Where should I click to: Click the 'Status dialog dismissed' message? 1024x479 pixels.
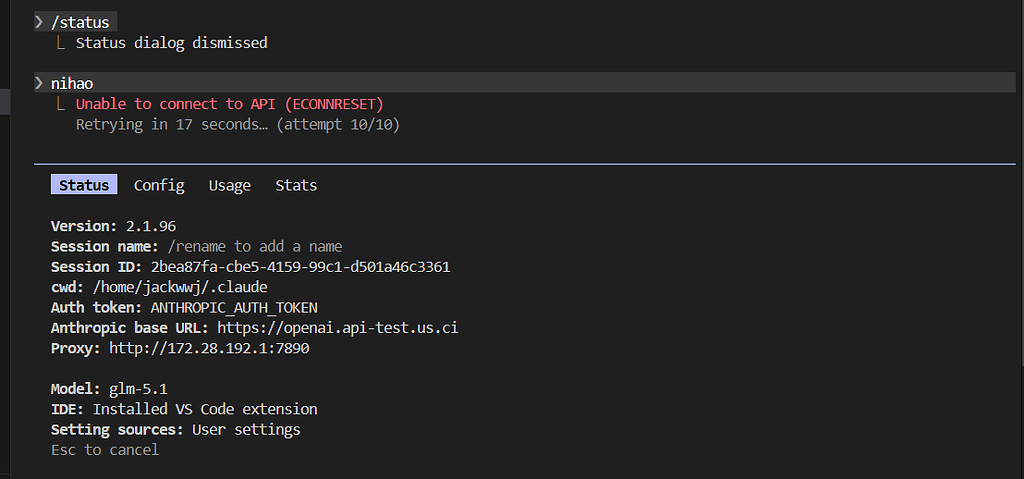point(172,43)
